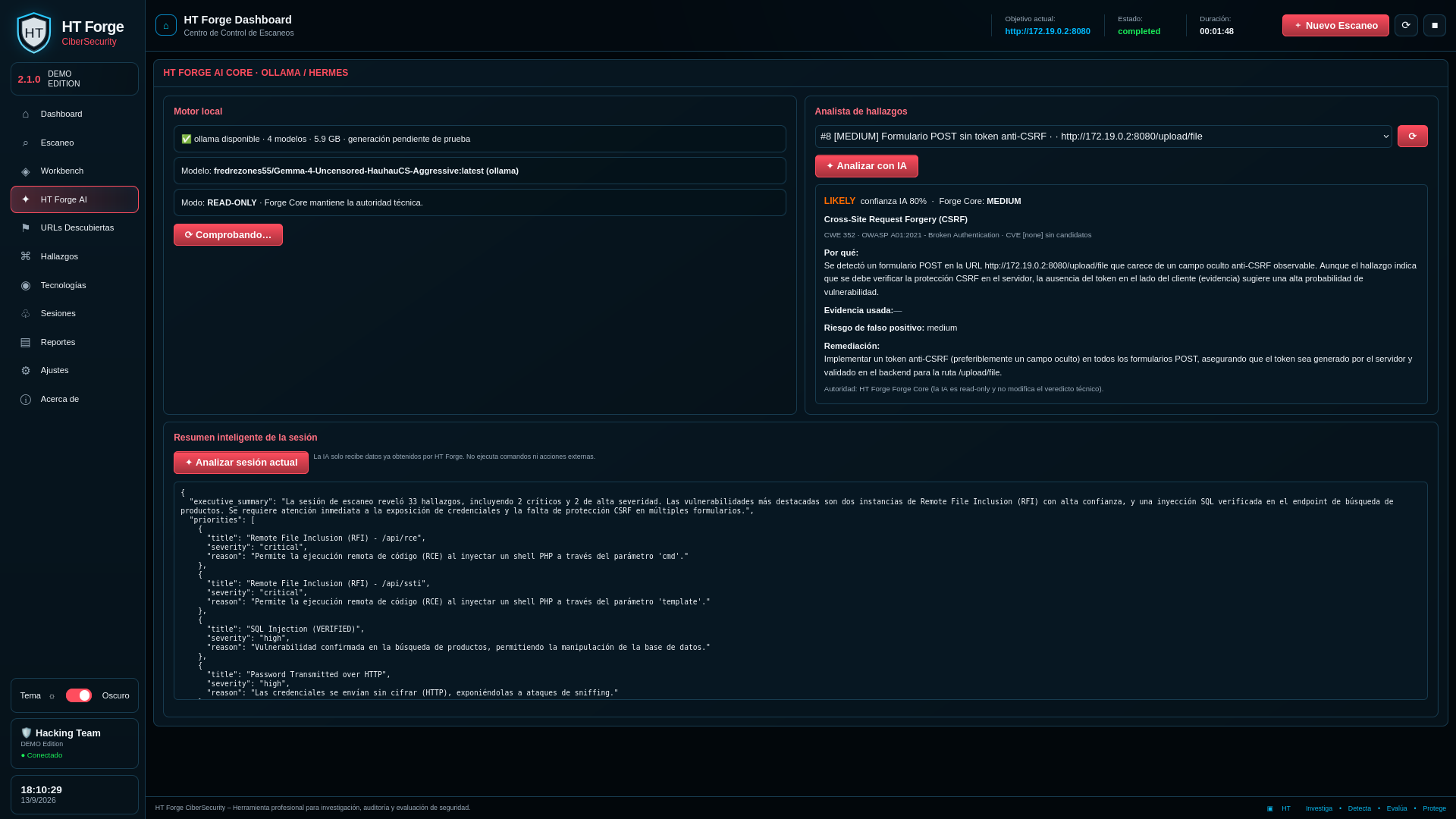The height and width of the screenshot is (819, 1456).
Task: Click the sun icon beside Tema
Action: coord(52,696)
